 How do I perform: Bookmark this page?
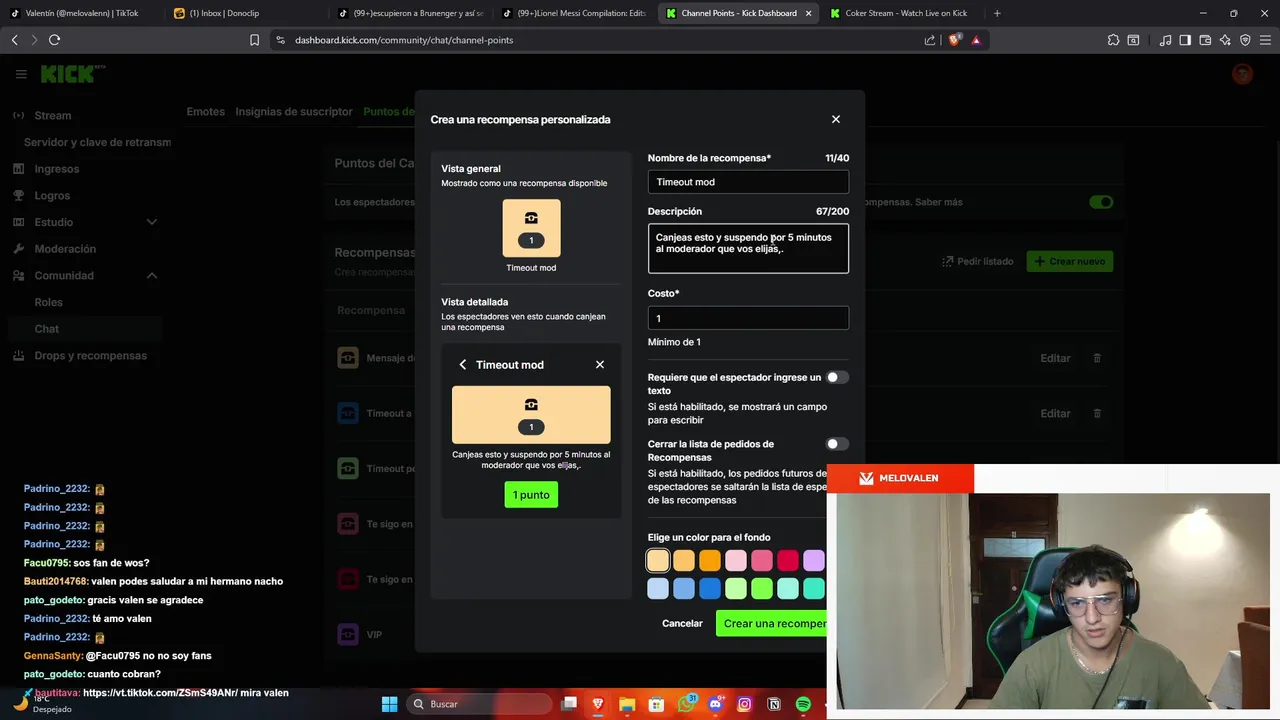[254, 40]
